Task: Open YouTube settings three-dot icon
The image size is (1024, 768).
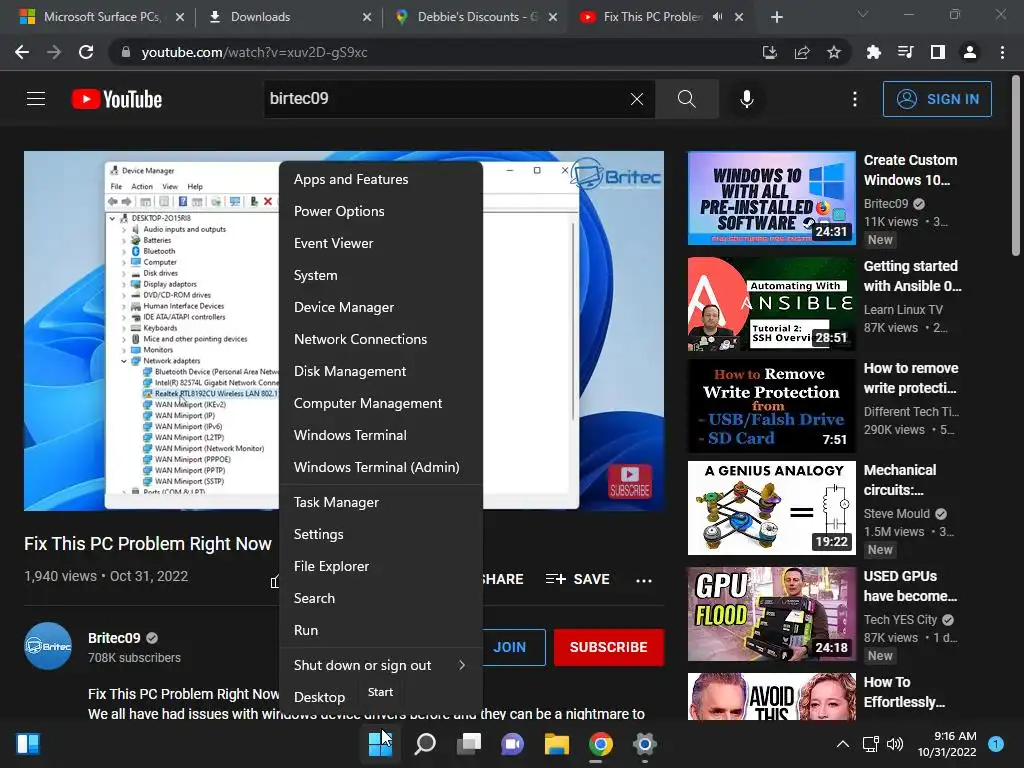Action: tap(855, 99)
